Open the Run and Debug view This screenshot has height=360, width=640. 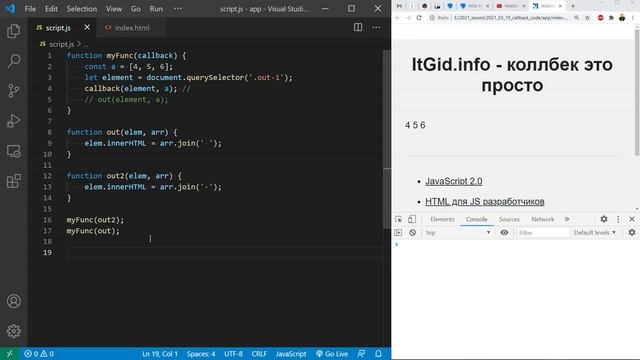tap(13, 121)
